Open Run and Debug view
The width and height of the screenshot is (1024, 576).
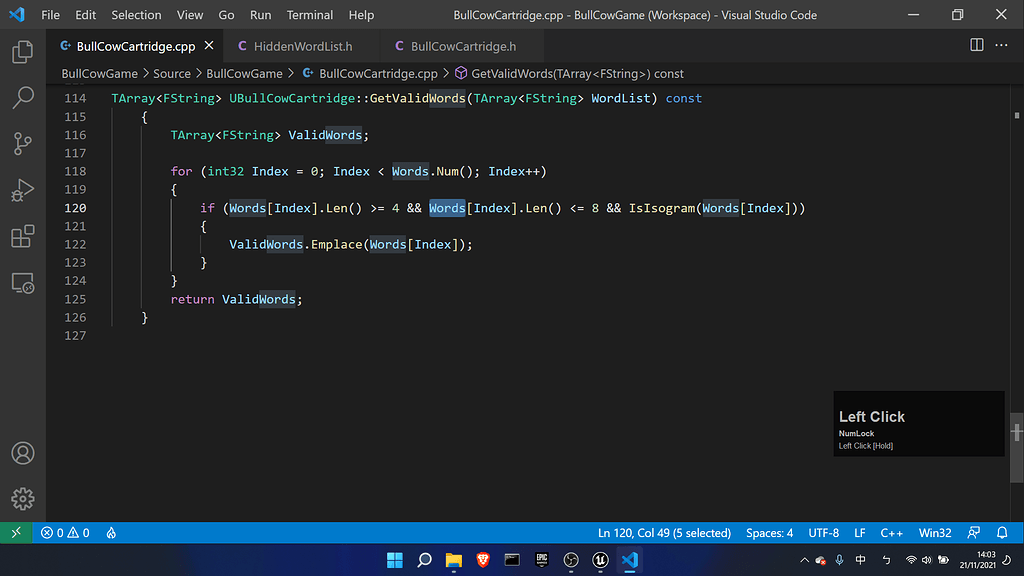(22, 190)
